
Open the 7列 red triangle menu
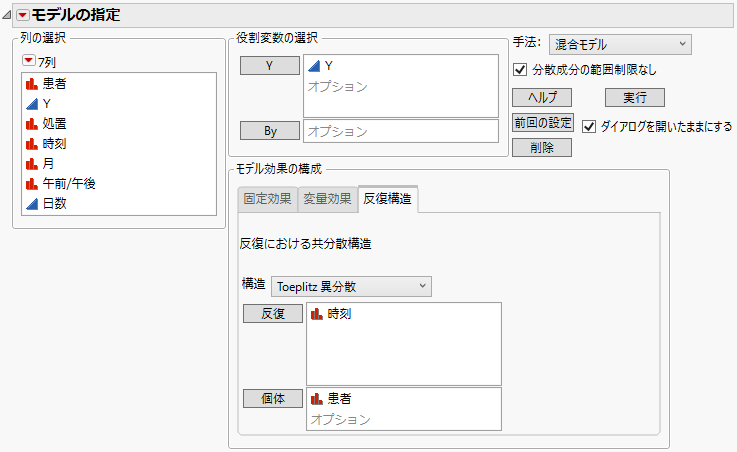tap(28, 62)
